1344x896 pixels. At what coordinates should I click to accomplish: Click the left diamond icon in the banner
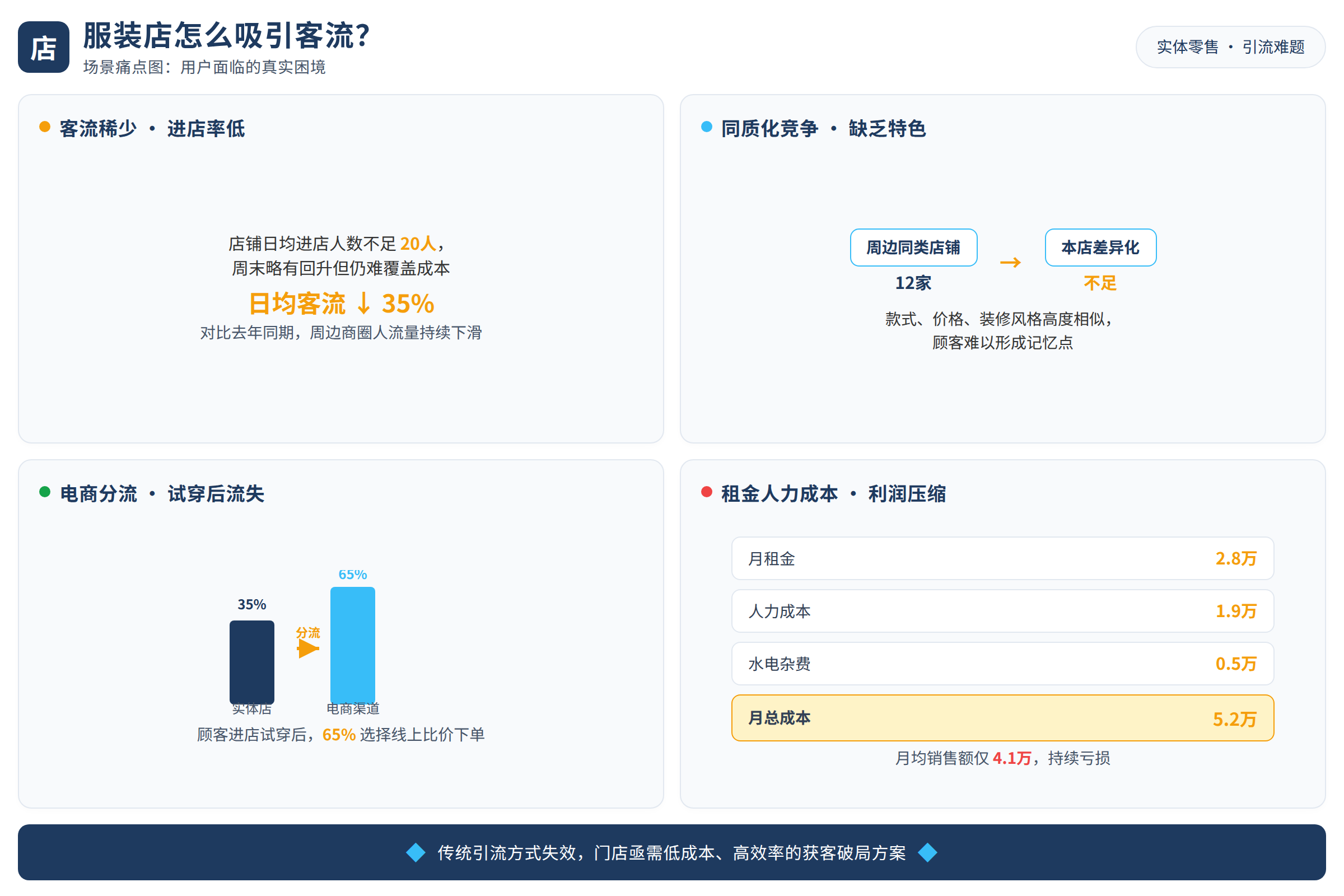pyautogui.click(x=416, y=852)
